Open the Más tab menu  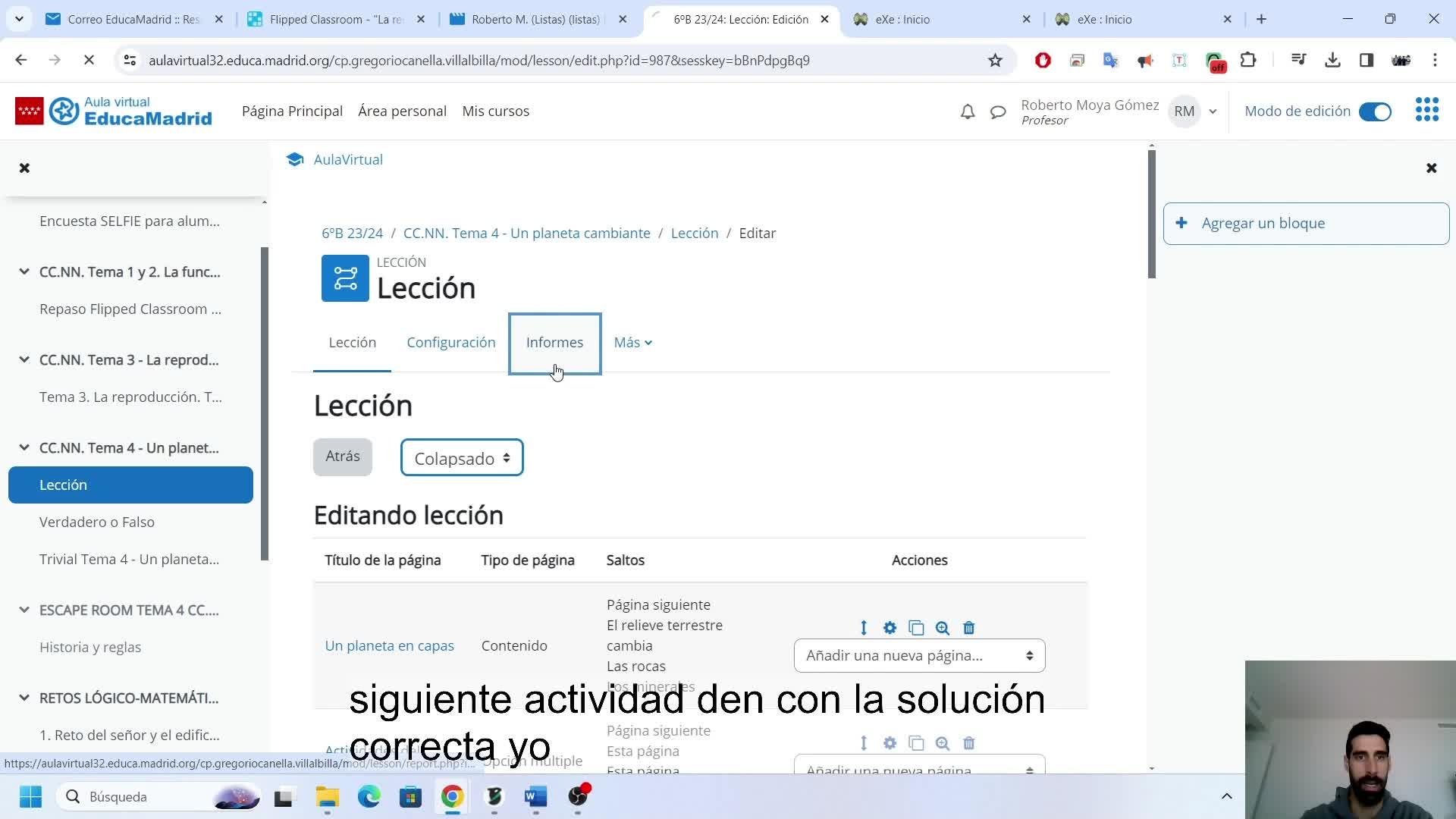click(x=632, y=343)
